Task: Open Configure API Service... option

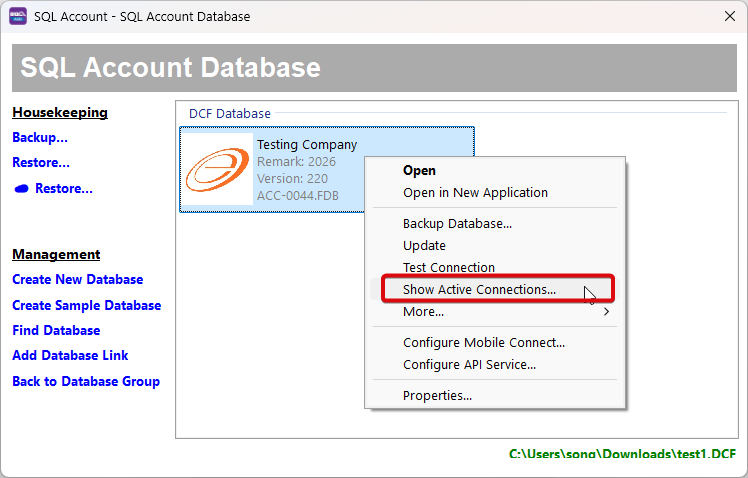Action: 469,365
